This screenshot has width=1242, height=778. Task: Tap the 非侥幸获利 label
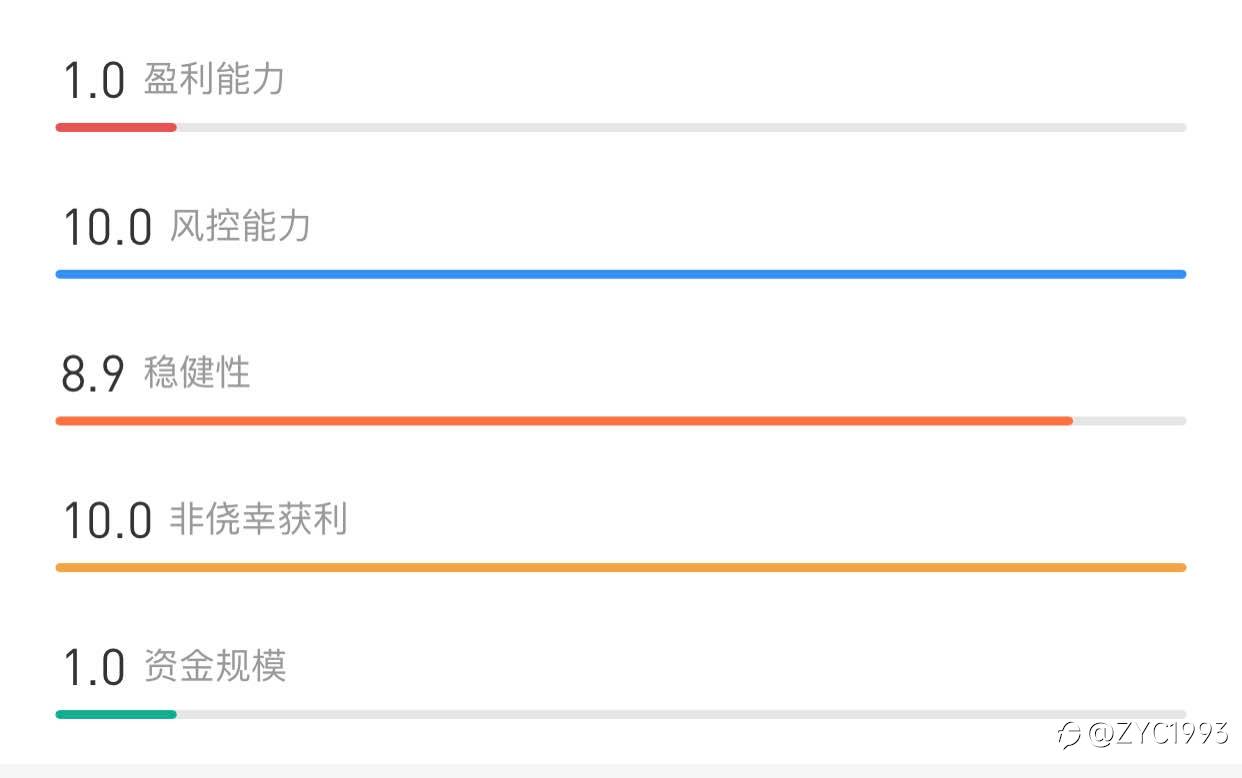(x=258, y=520)
